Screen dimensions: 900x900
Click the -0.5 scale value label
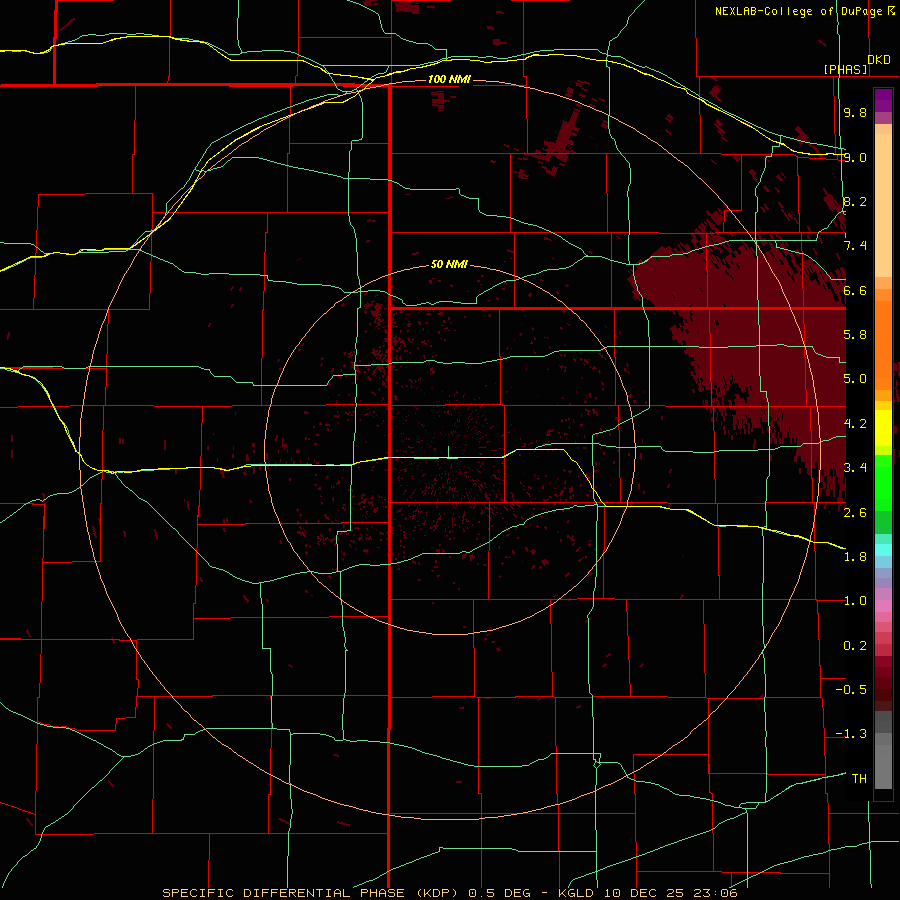(x=851, y=690)
